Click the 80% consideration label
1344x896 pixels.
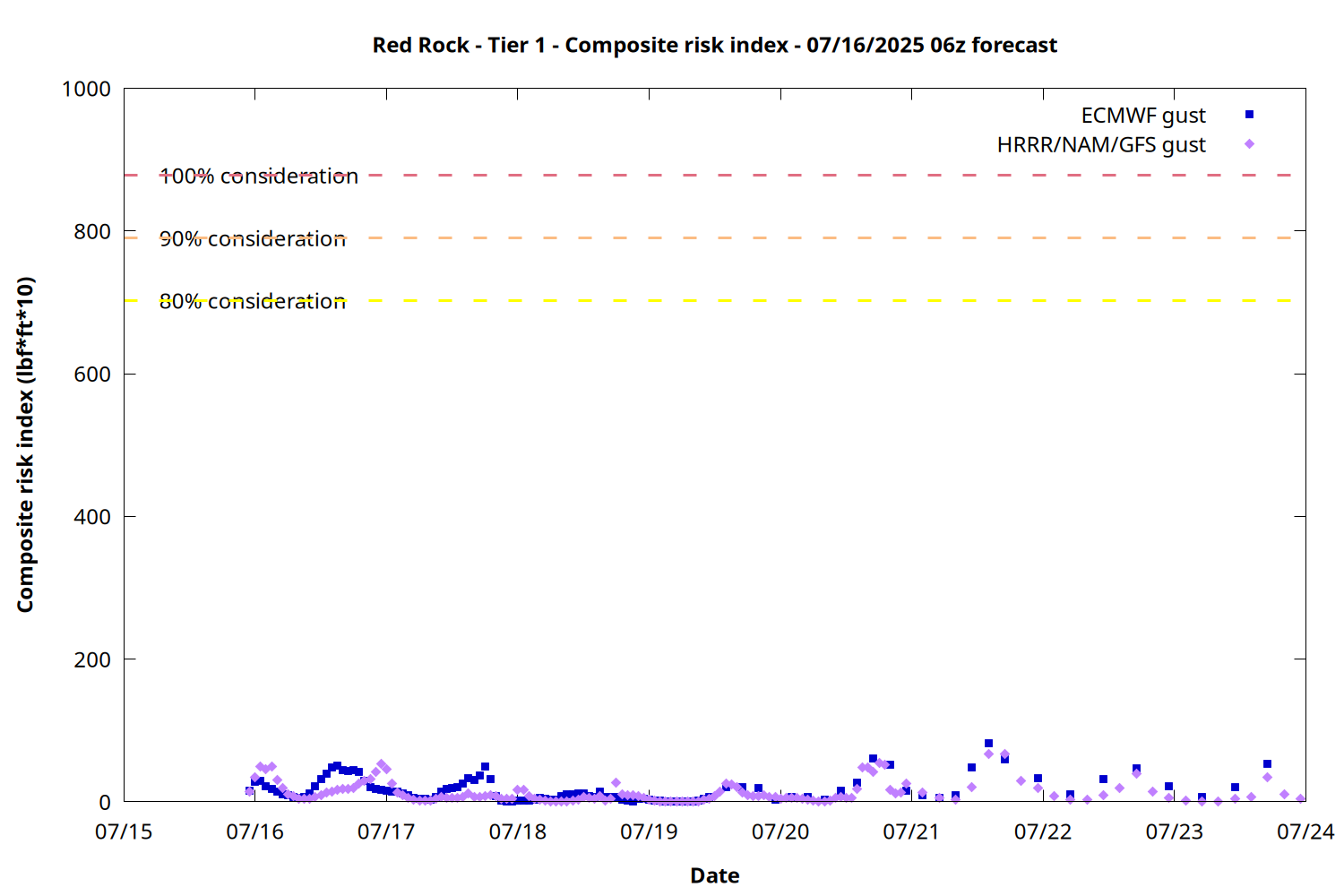point(253,301)
